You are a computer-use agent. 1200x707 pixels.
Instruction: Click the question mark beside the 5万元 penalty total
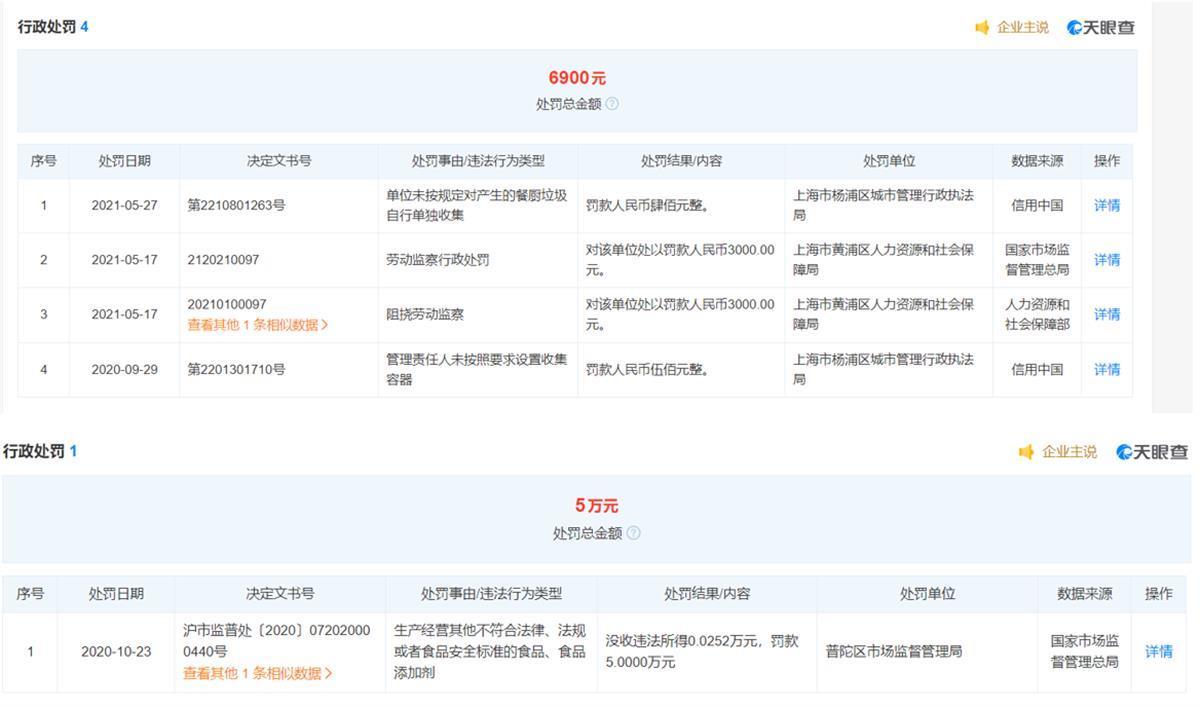click(633, 533)
